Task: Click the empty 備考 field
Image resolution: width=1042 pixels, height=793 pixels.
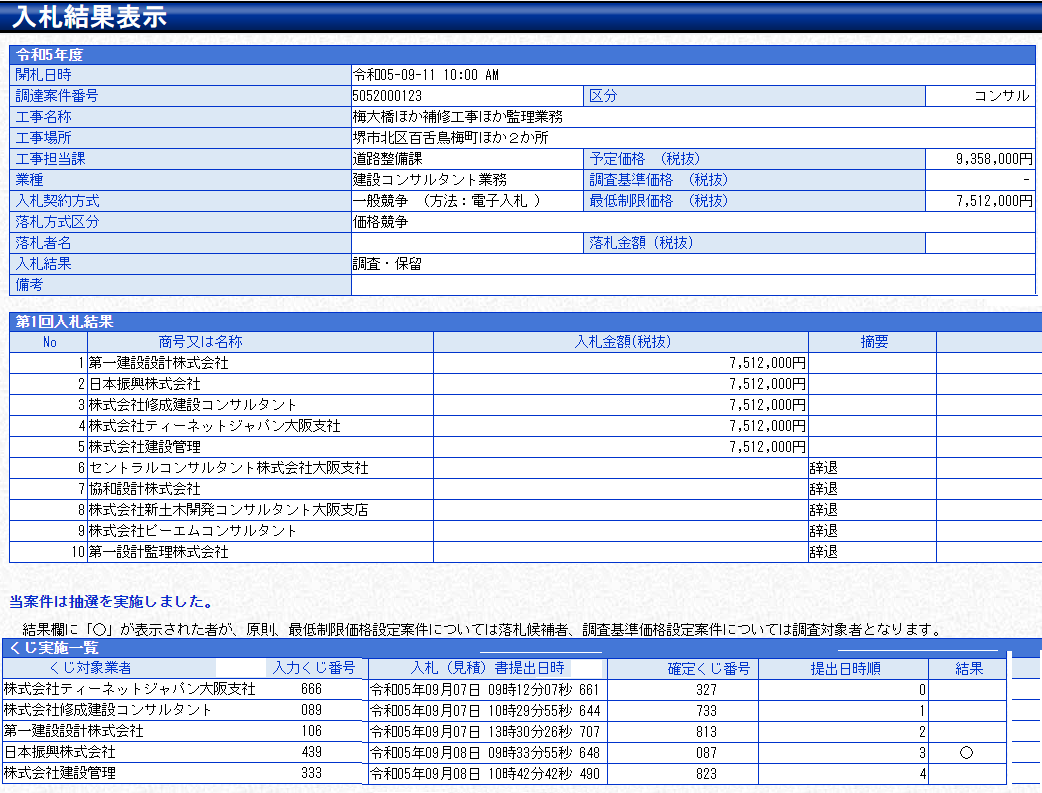Action: [692, 285]
